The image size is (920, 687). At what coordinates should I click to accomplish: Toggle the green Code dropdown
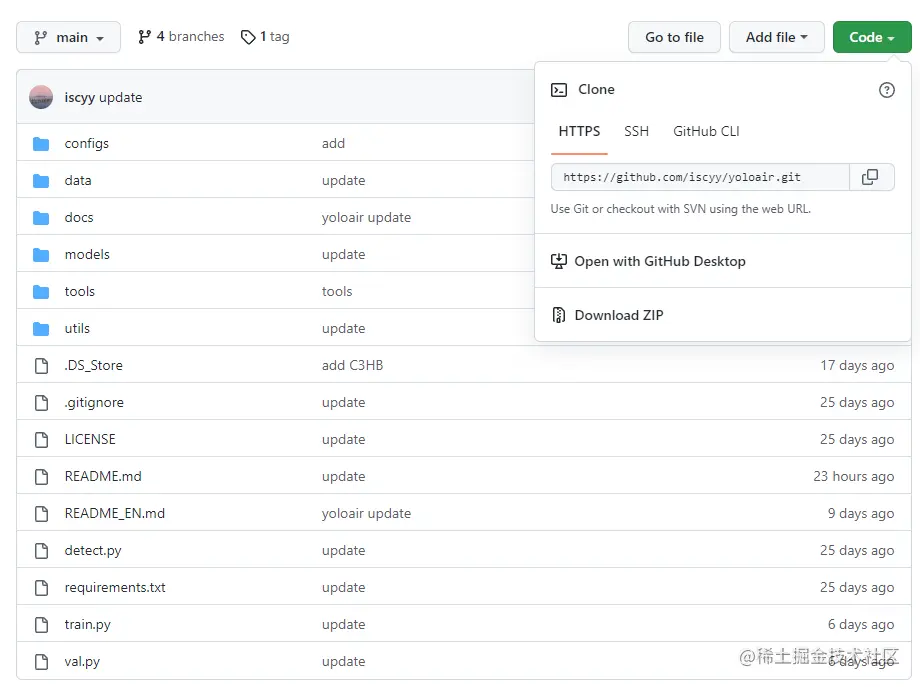872,37
